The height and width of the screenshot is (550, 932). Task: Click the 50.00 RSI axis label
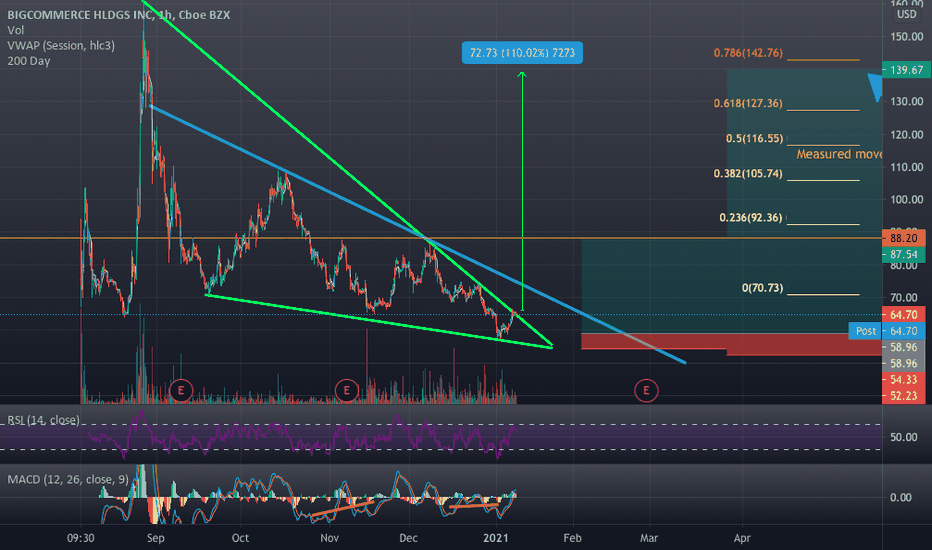pyautogui.click(x=903, y=437)
